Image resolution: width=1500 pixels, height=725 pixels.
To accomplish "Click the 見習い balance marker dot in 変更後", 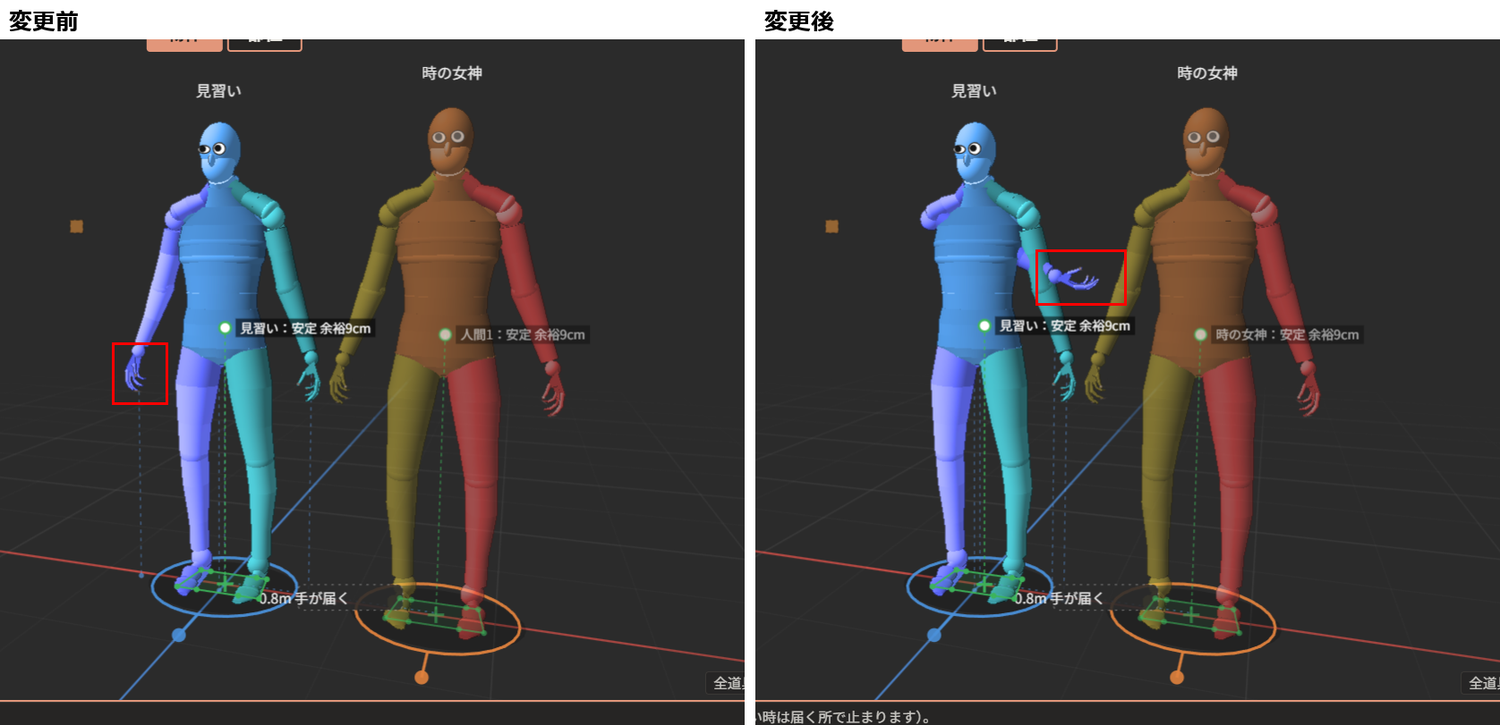I will click(984, 326).
